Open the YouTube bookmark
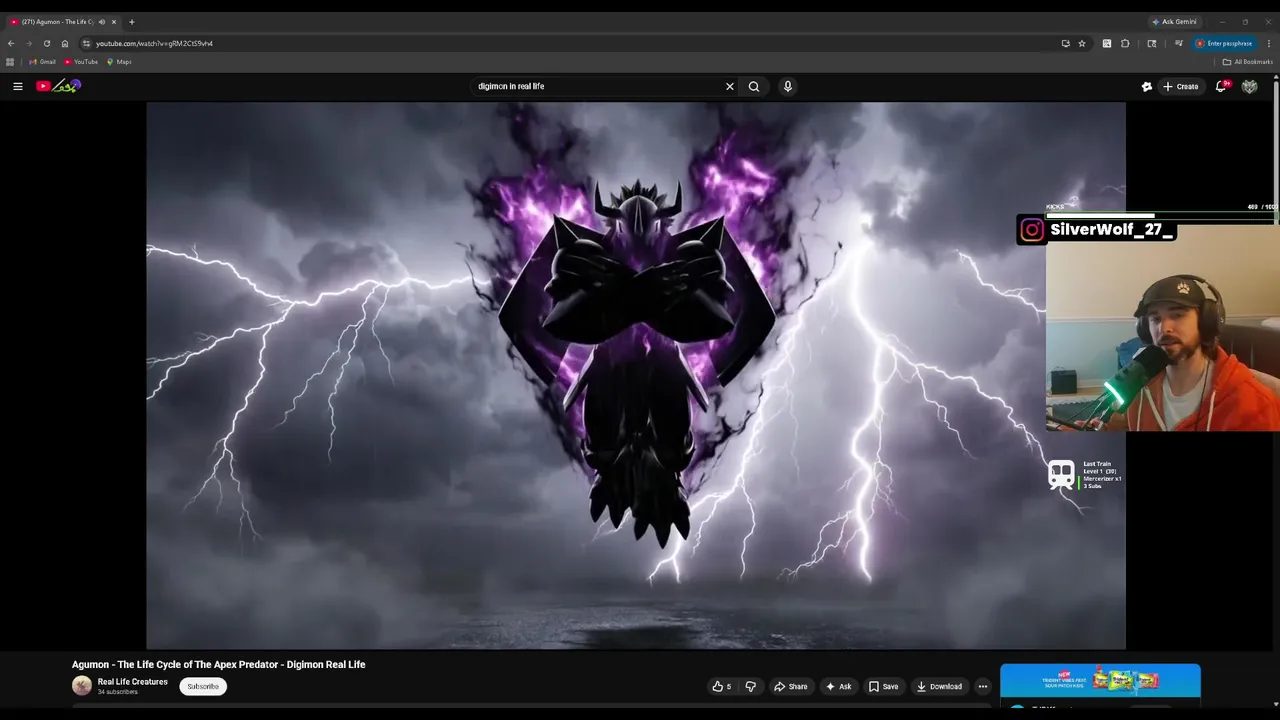This screenshot has height=720, width=1280. click(81, 62)
